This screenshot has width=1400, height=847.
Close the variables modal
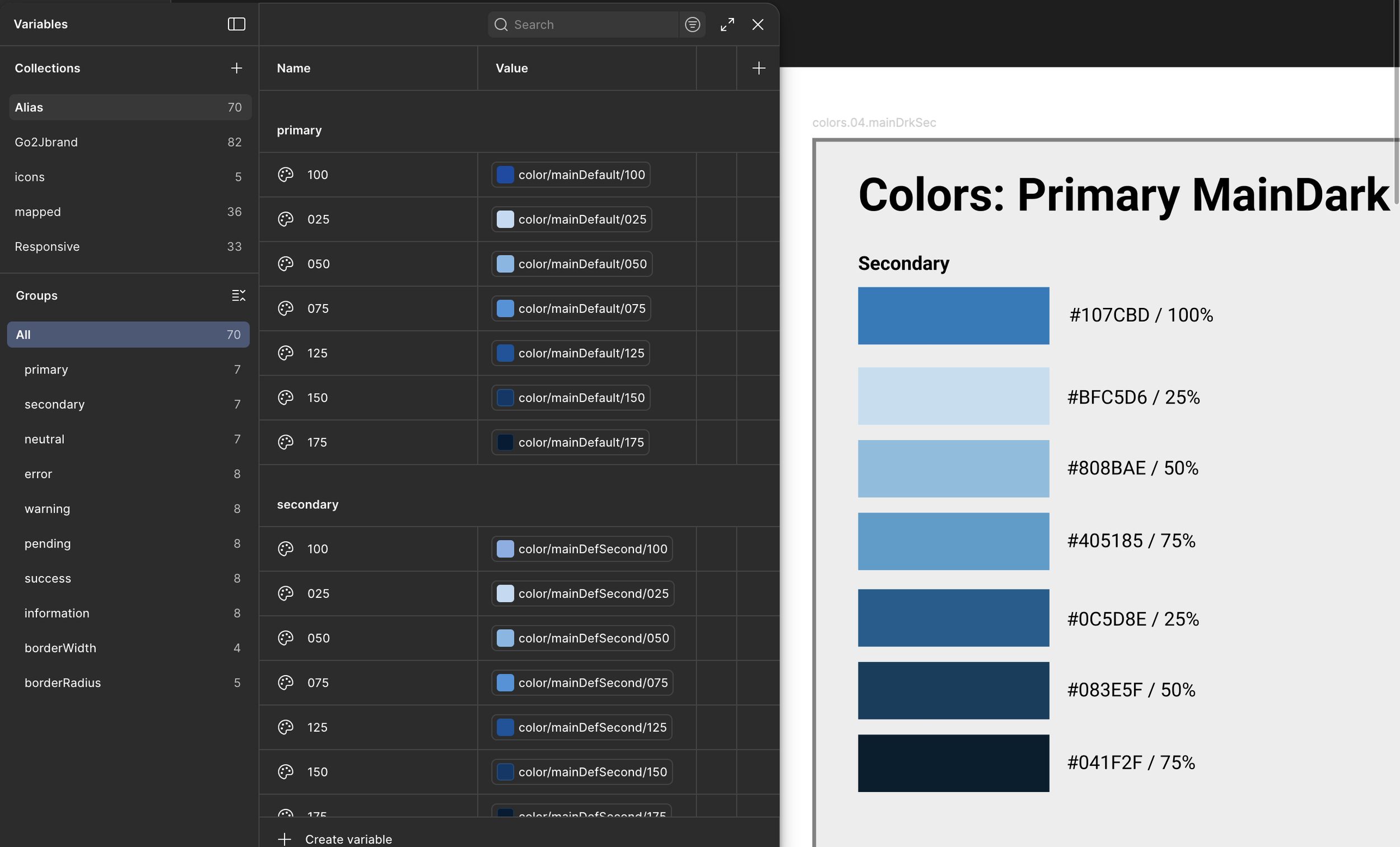pyautogui.click(x=758, y=25)
